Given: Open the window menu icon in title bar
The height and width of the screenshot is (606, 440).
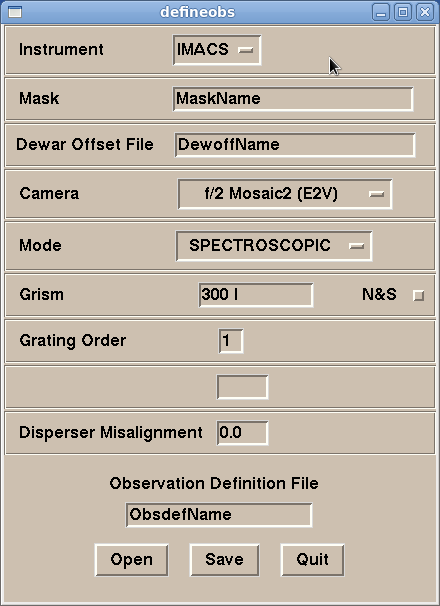Looking at the screenshot, I should pyautogui.click(x=15, y=12).
